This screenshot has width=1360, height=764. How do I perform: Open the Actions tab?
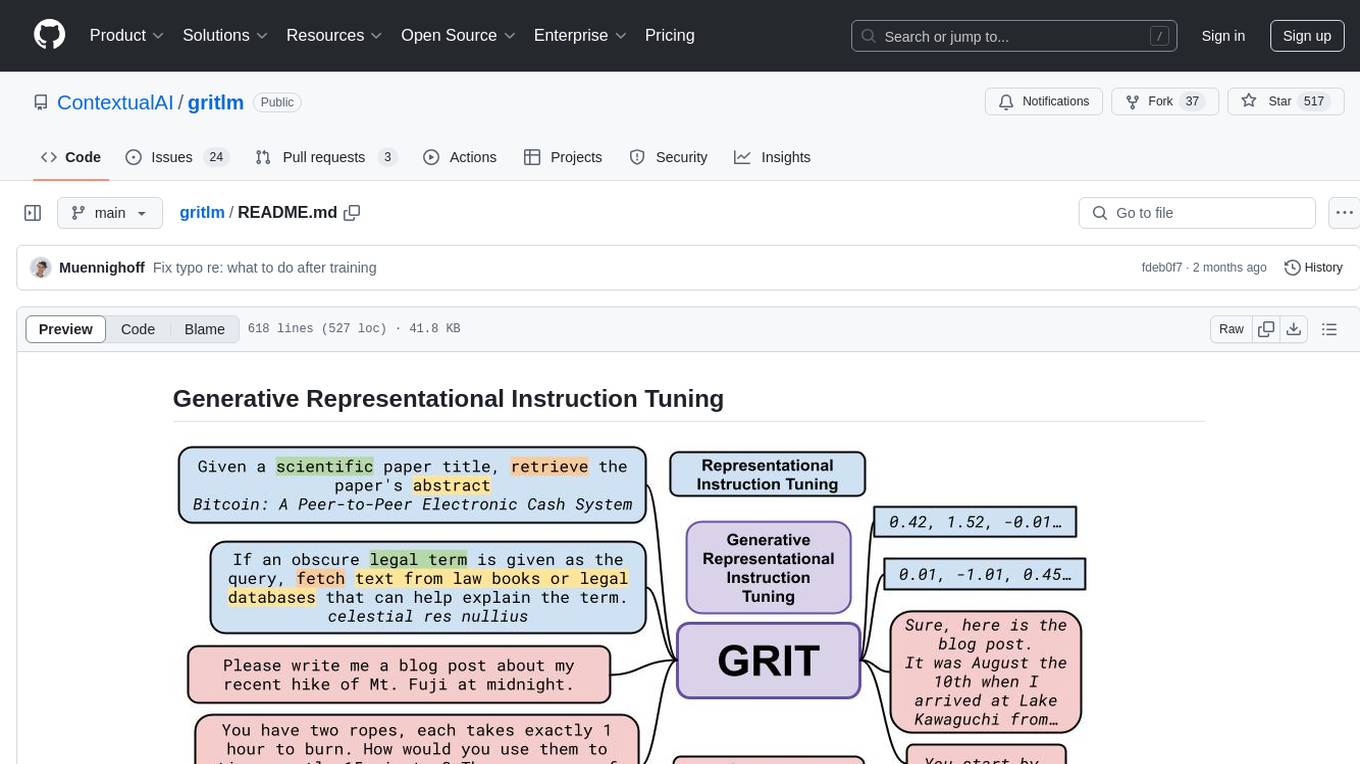click(460, 157)
